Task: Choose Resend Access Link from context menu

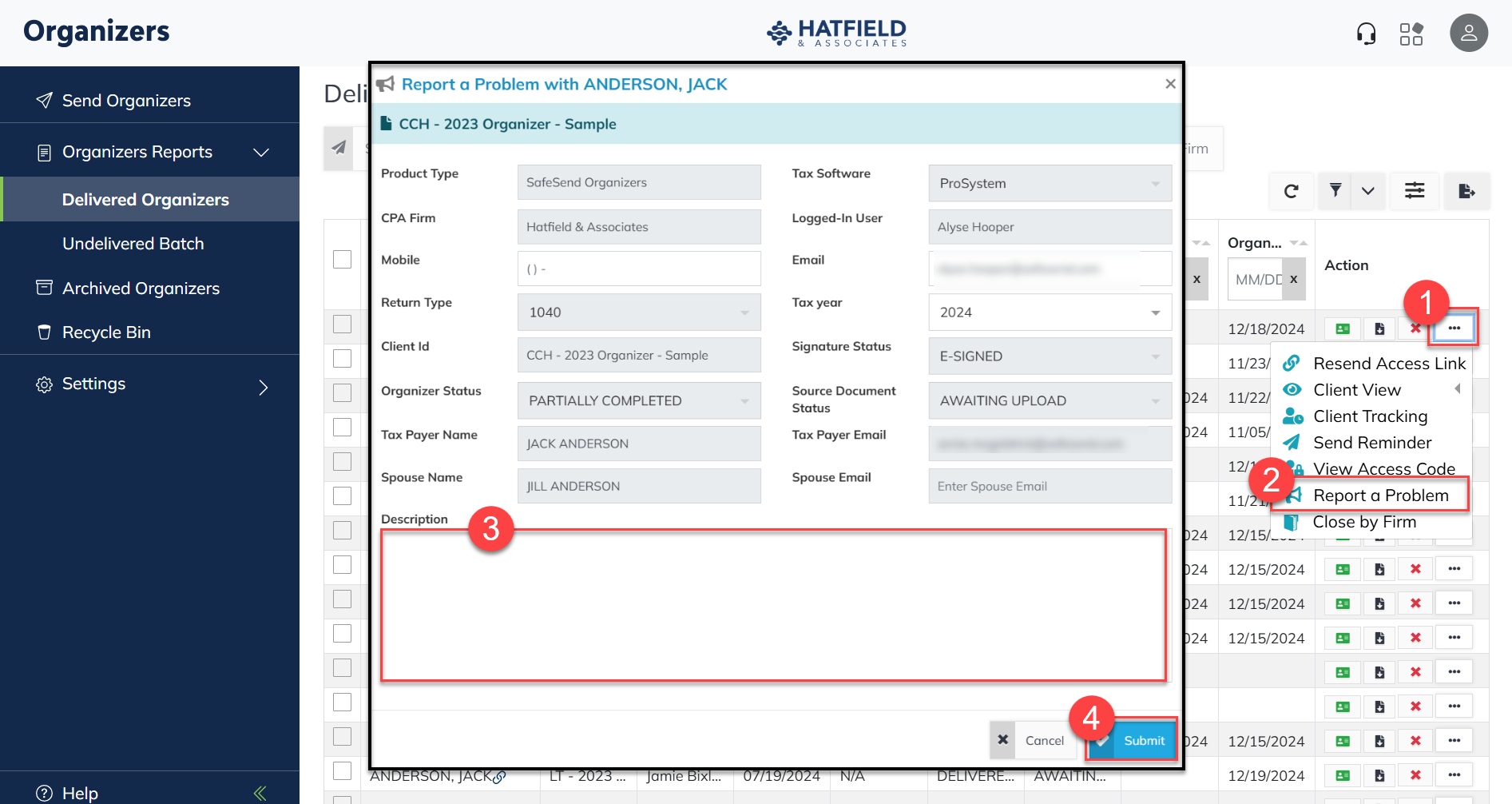Action: point(1389,364)
